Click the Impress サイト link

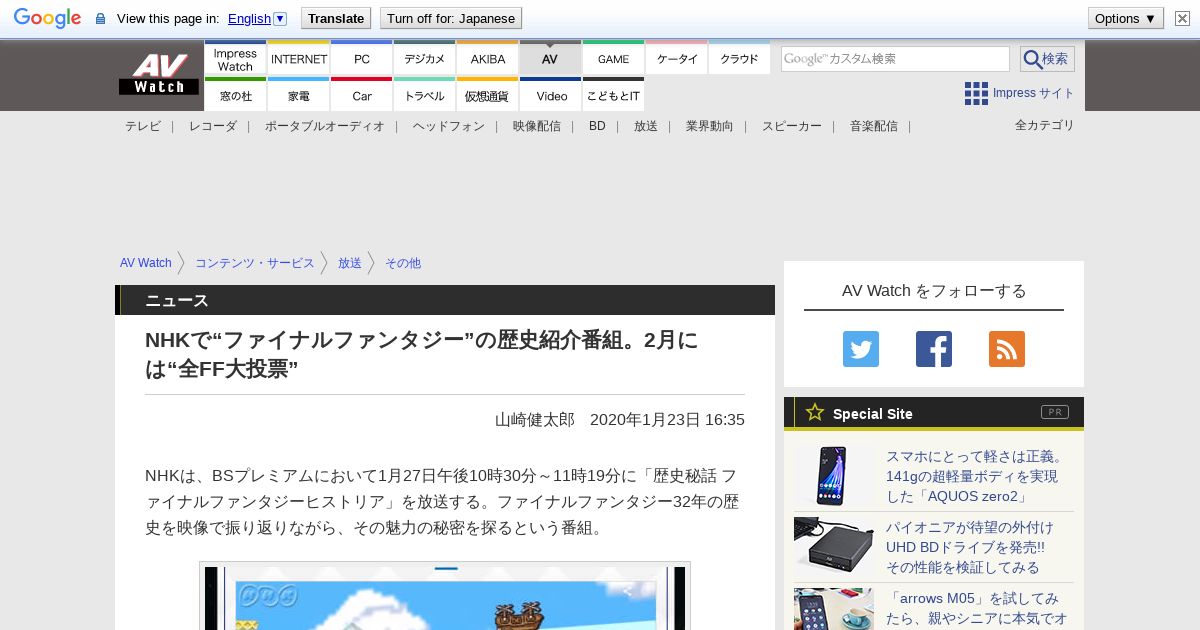click(1033, 93)
